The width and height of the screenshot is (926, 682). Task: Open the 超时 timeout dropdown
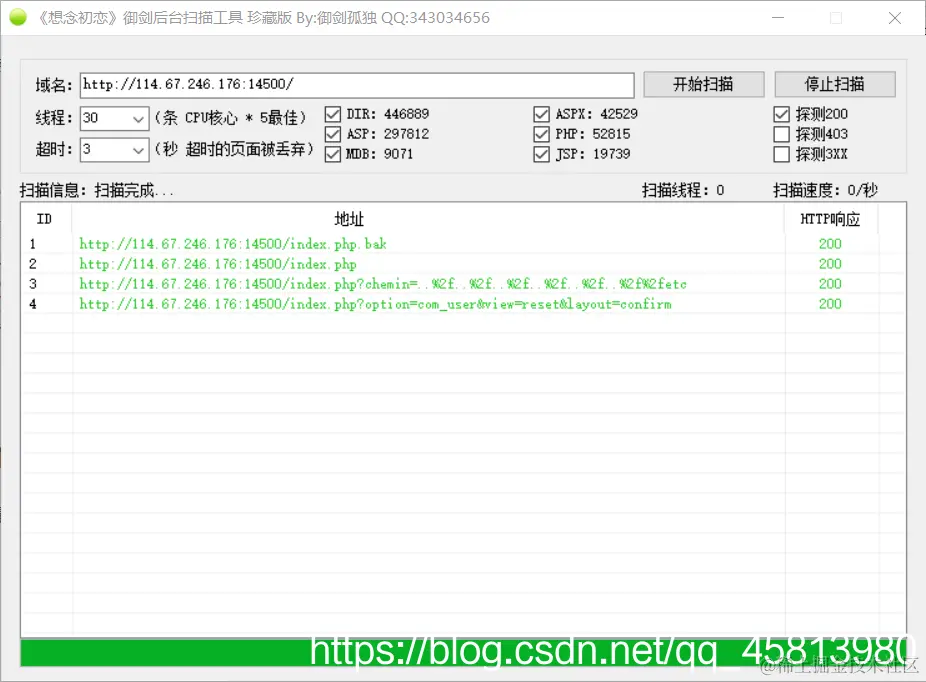tap(138, 150)
